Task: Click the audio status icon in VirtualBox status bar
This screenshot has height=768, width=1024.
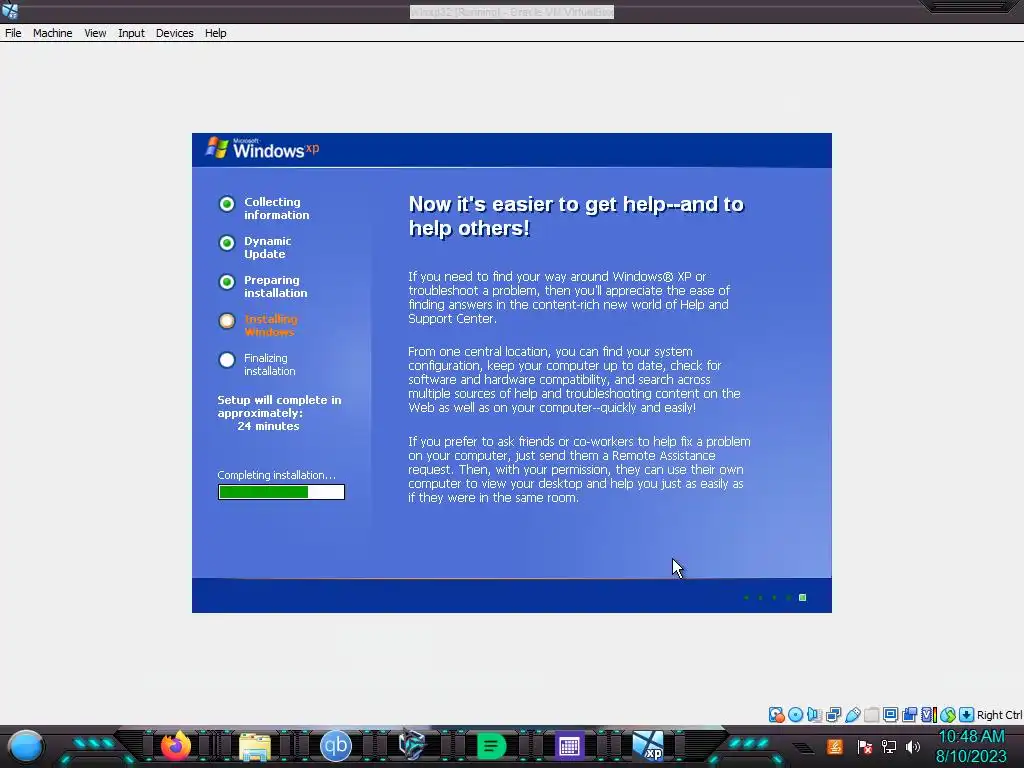Action: (x=814, y=714)
